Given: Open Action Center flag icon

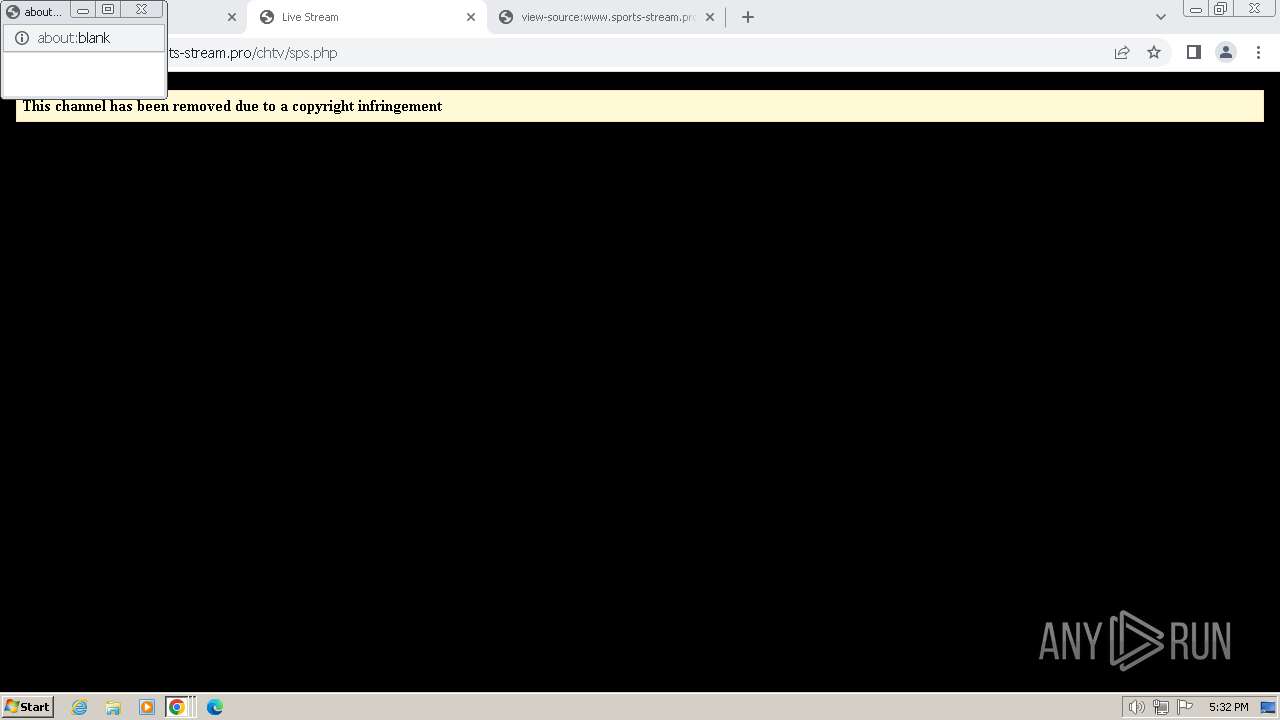Looking at the screenshot, I should (x=1185, y=707).
